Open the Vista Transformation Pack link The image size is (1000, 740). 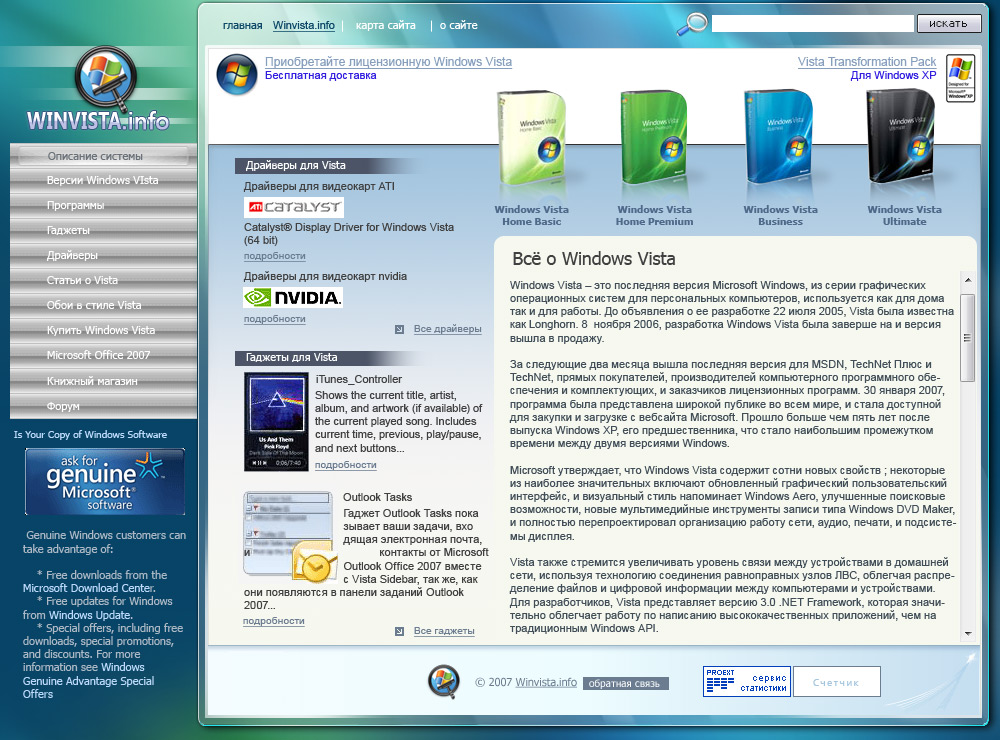[x=866, y=61]
